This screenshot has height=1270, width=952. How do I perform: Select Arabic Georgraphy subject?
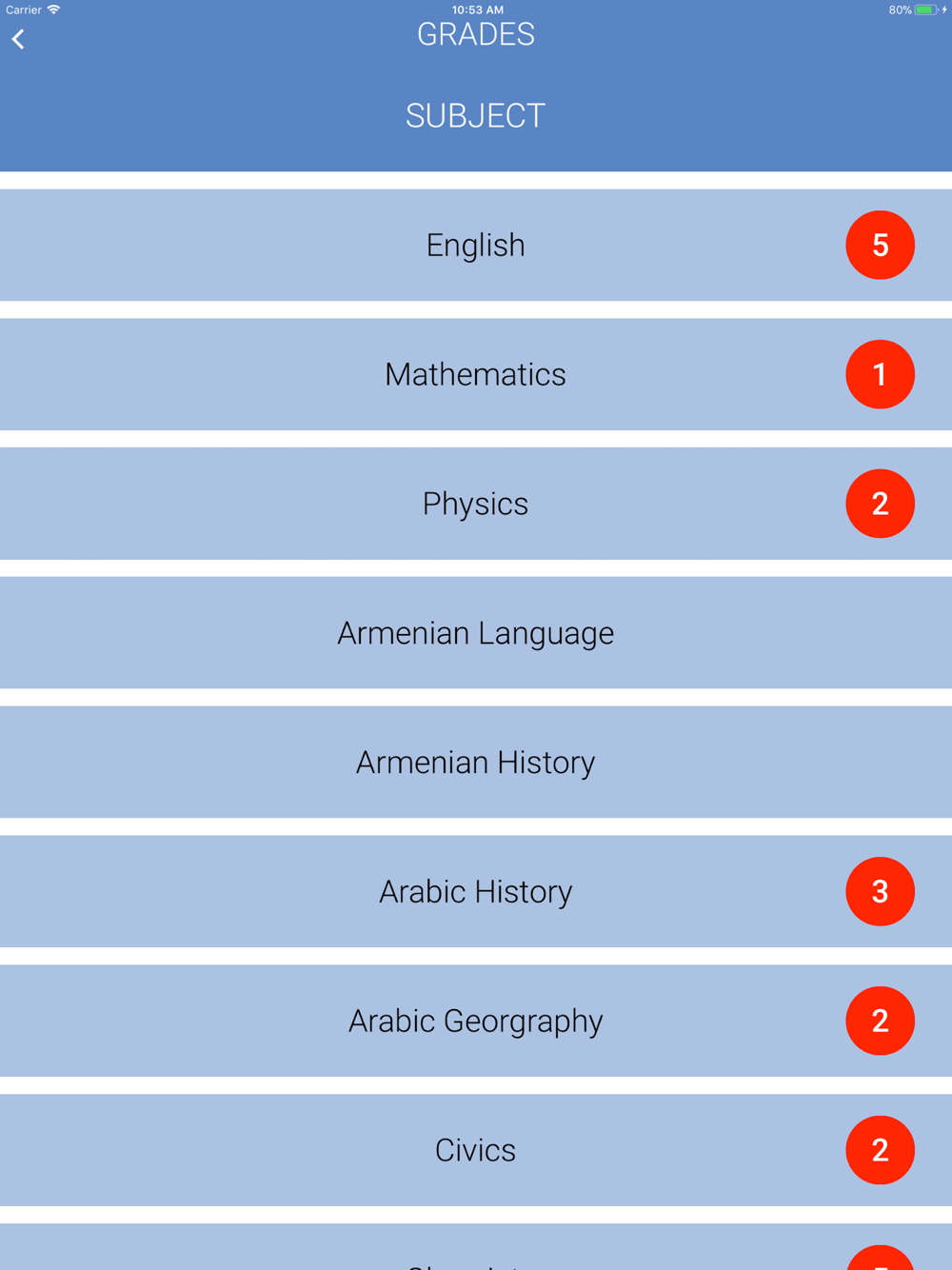[476, 1021]
